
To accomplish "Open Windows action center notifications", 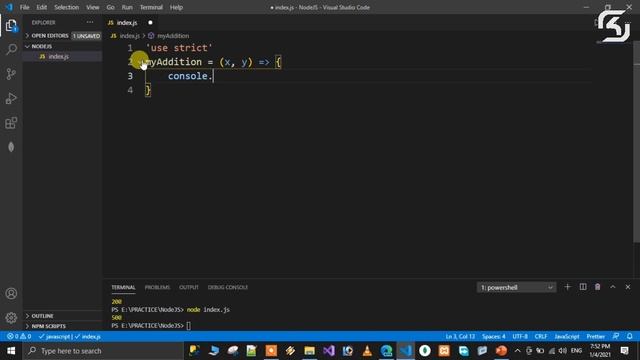I will [624, 351].
